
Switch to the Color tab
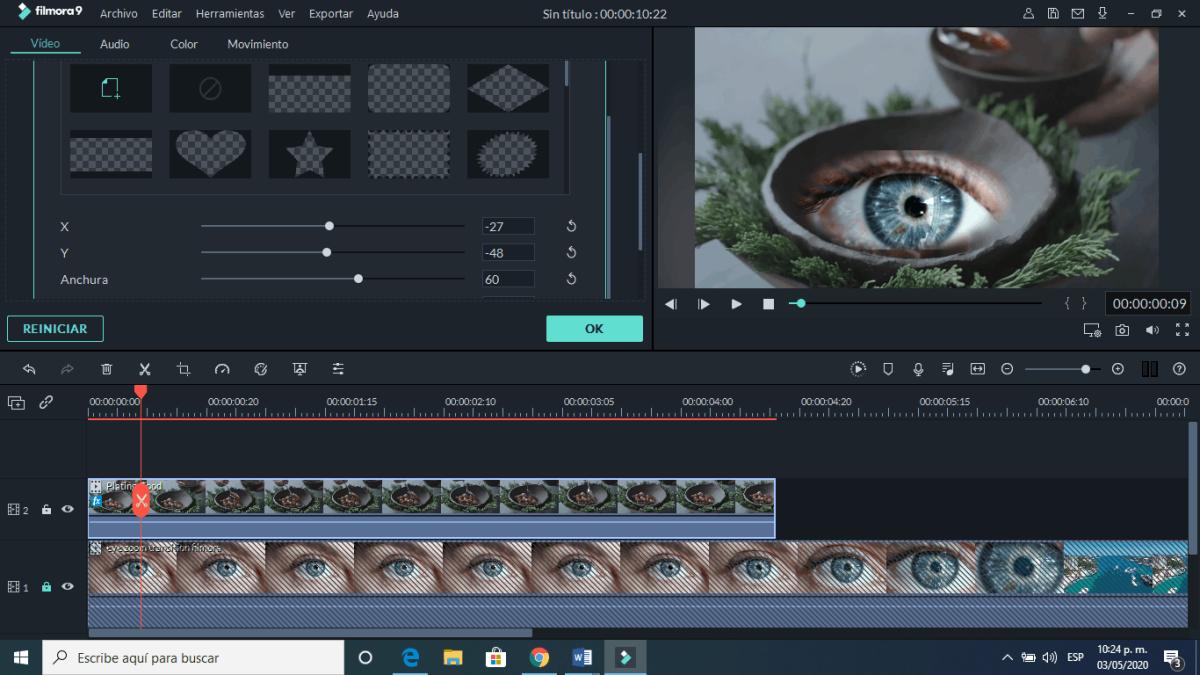pyautogui.click(x=184, y=44)
